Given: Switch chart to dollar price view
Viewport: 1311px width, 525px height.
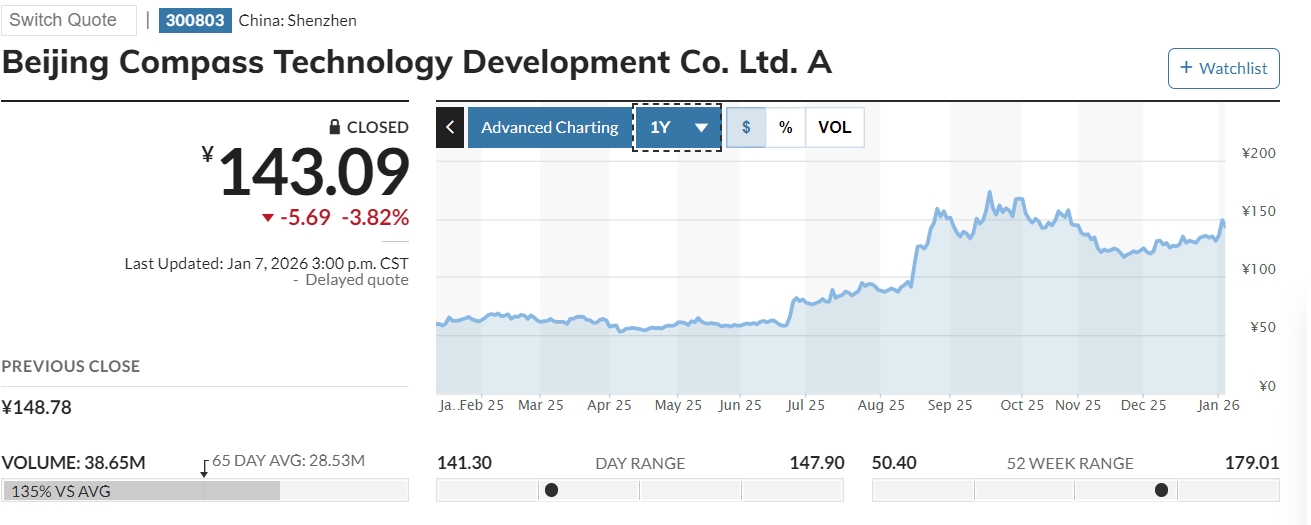Looking at the screenshot, I should click(746, 128).
